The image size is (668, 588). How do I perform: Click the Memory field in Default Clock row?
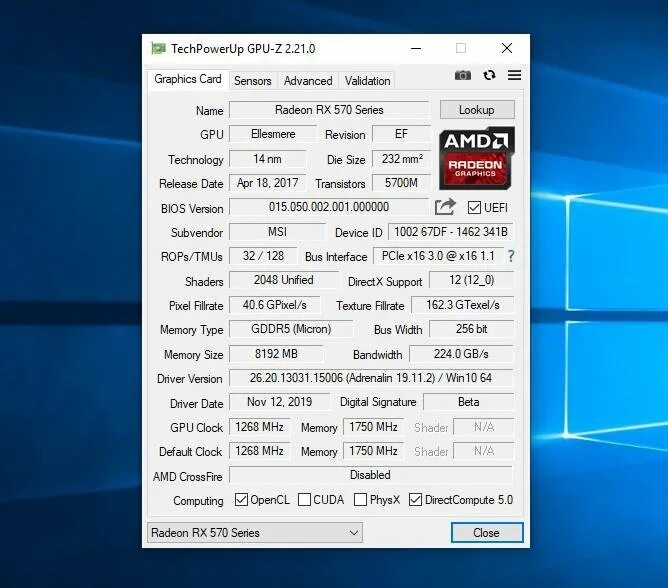point(374,451)
